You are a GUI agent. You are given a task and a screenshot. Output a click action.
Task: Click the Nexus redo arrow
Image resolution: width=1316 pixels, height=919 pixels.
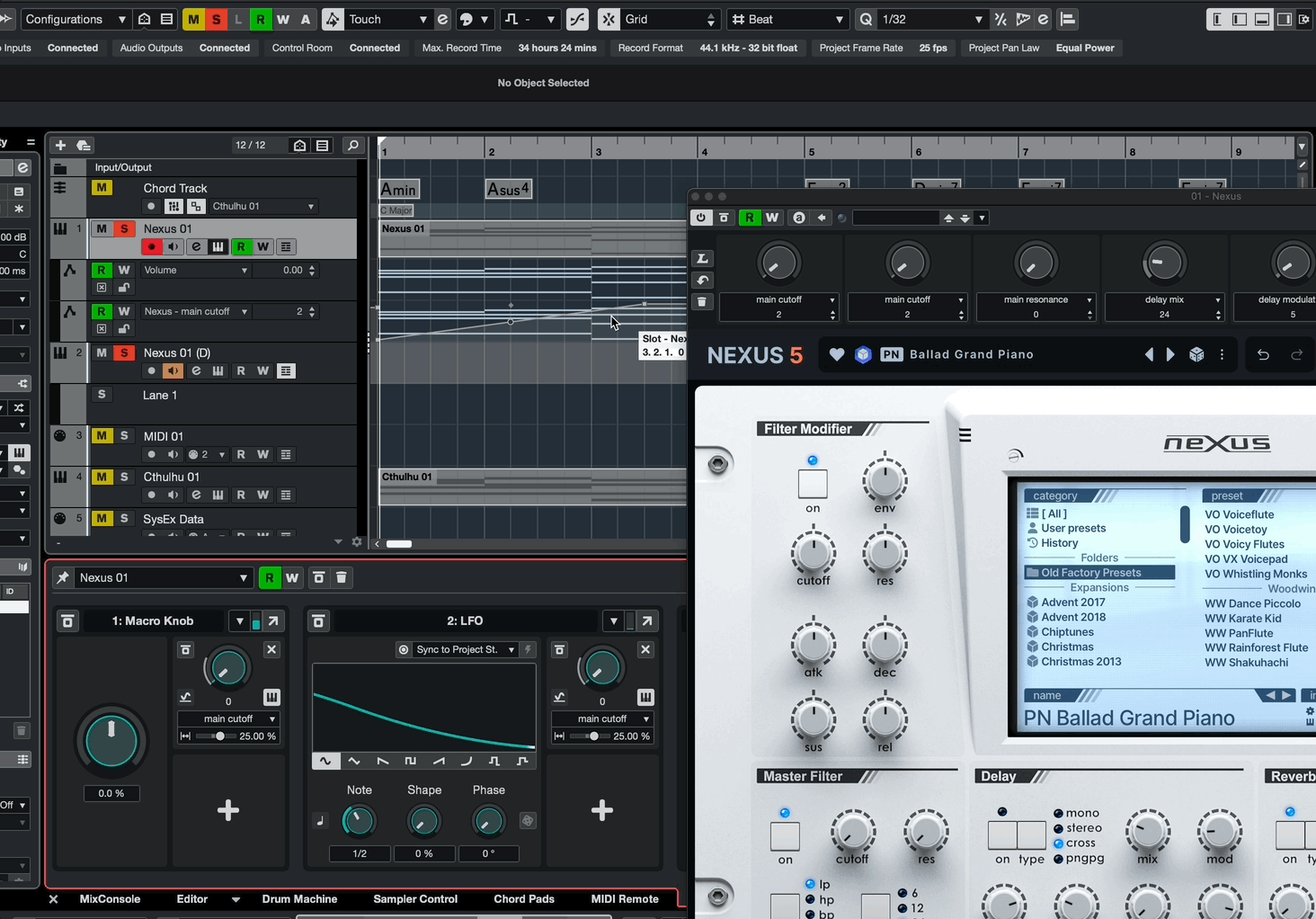[1296, 354]
